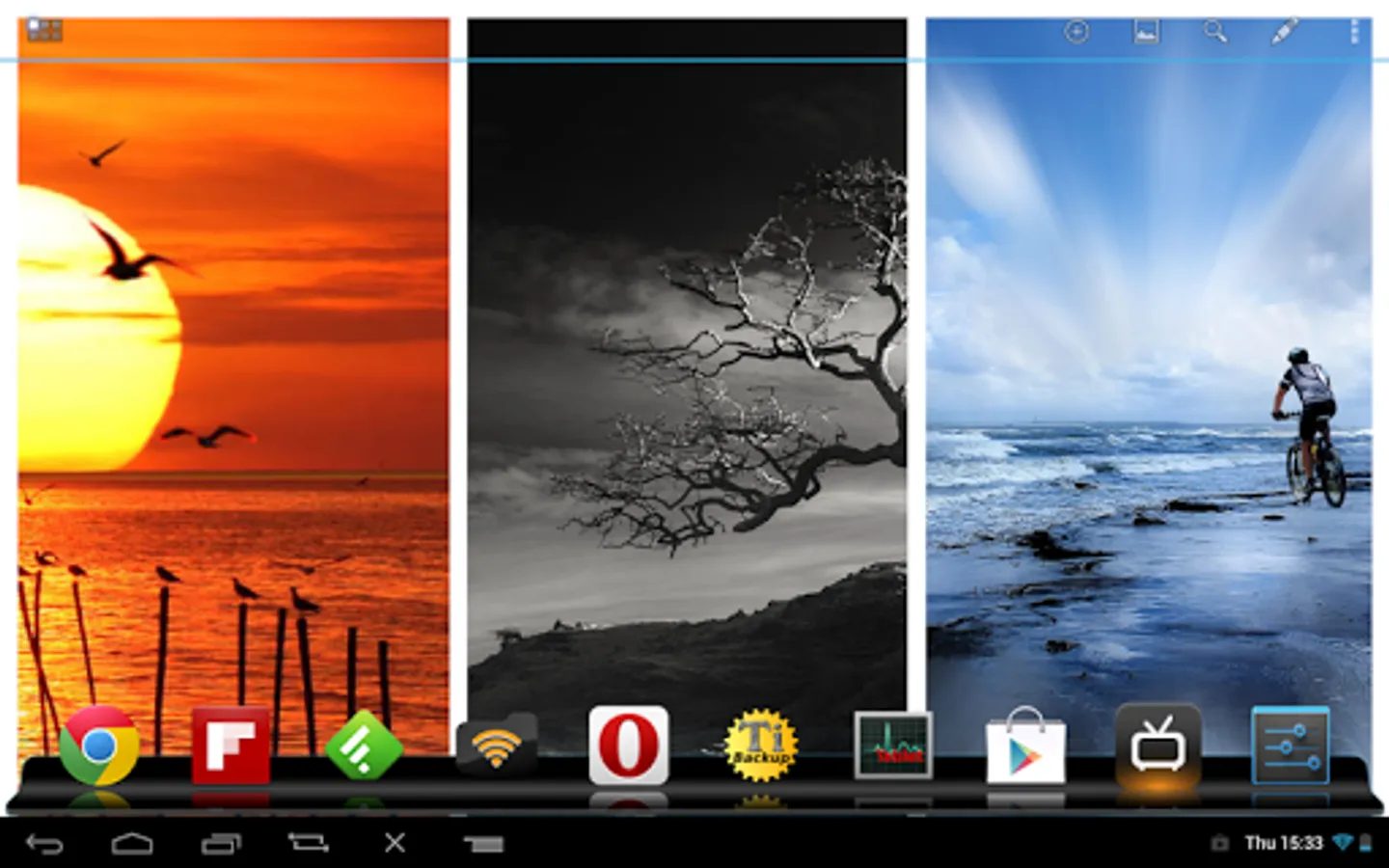The width and height of the screenshot is (1389, 868).
Task: Open the Settings sliders icon in dock
Action: (1291, 745)
